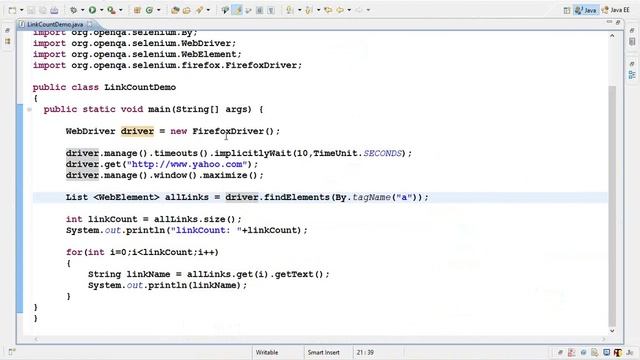
Task: Toggle Word Wrap toolbar icon
Action: coord(248,10)
